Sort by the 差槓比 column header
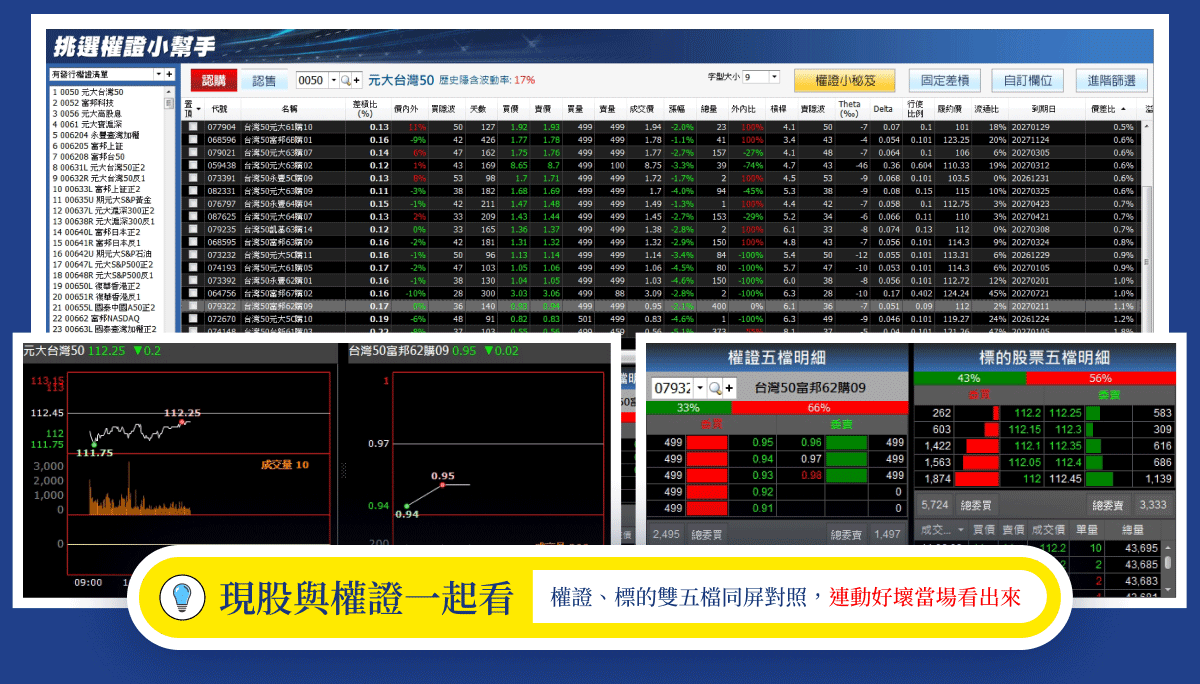Screen dimensions: 1200x684 pyautogui.click(x=365, y=108)
